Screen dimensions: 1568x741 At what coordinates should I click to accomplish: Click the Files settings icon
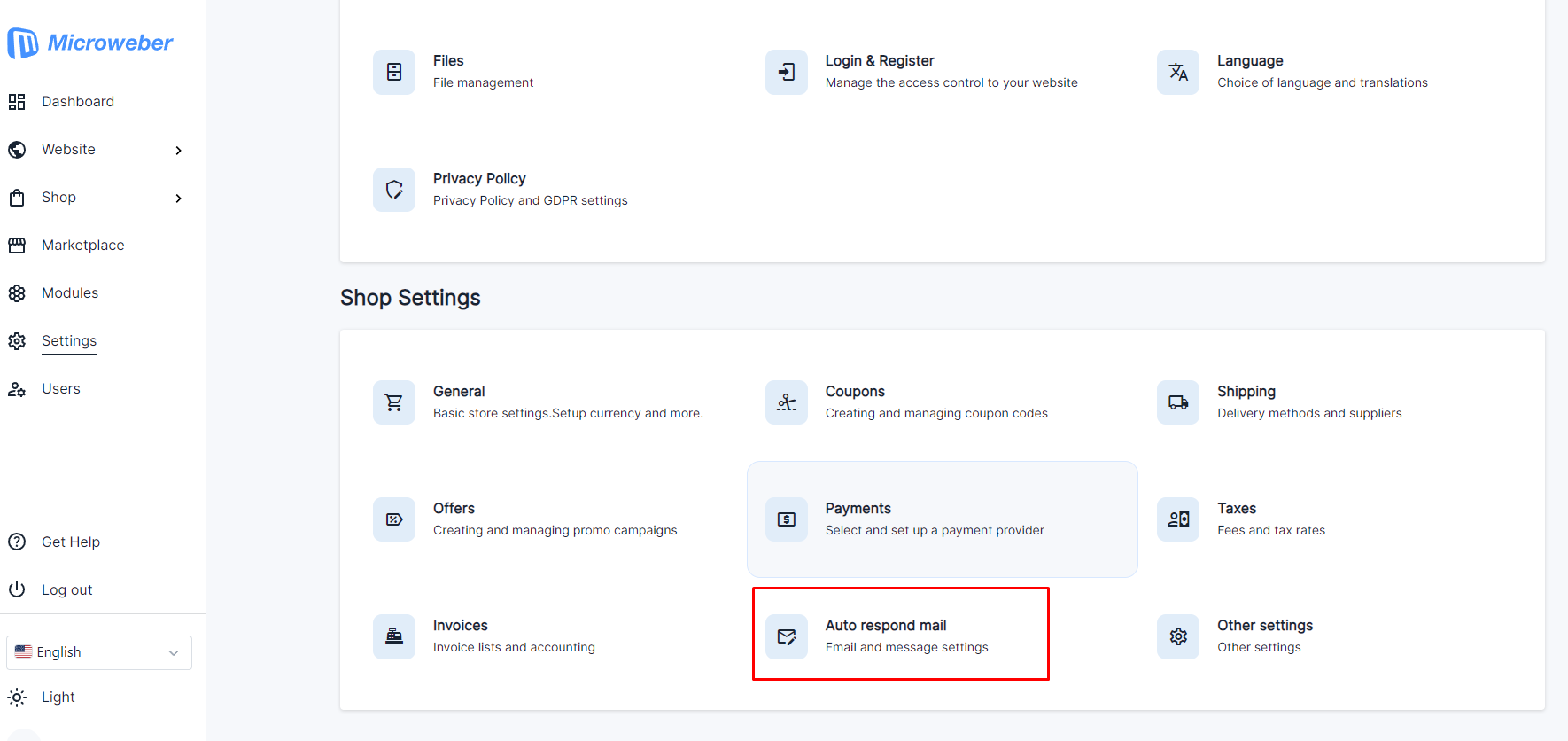pos(394,72)
